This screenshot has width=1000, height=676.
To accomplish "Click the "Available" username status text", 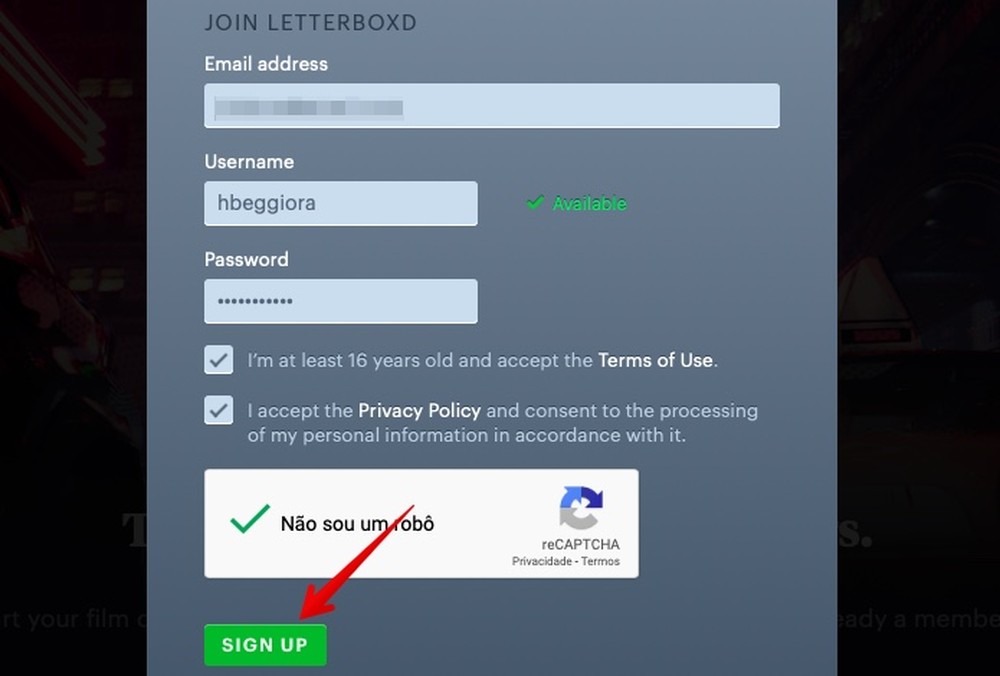I will [x=590, y=203].
